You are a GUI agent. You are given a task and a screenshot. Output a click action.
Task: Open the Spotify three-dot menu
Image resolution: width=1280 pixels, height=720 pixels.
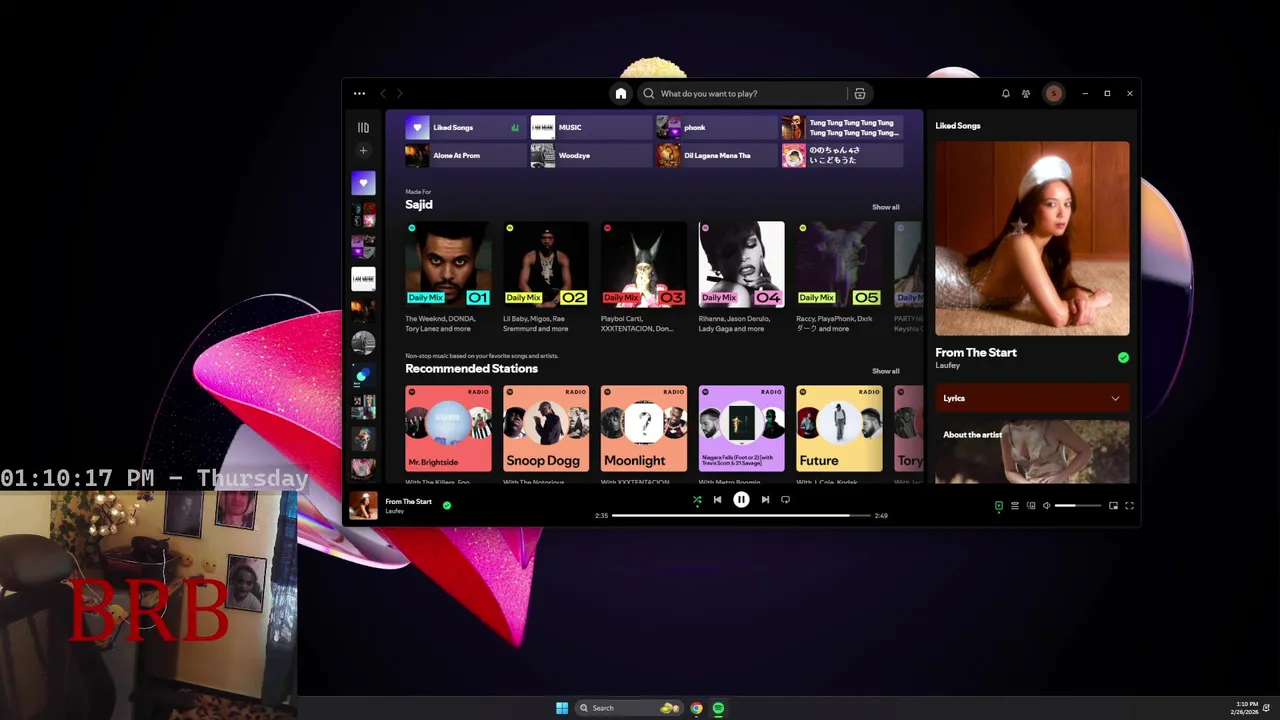359,93
